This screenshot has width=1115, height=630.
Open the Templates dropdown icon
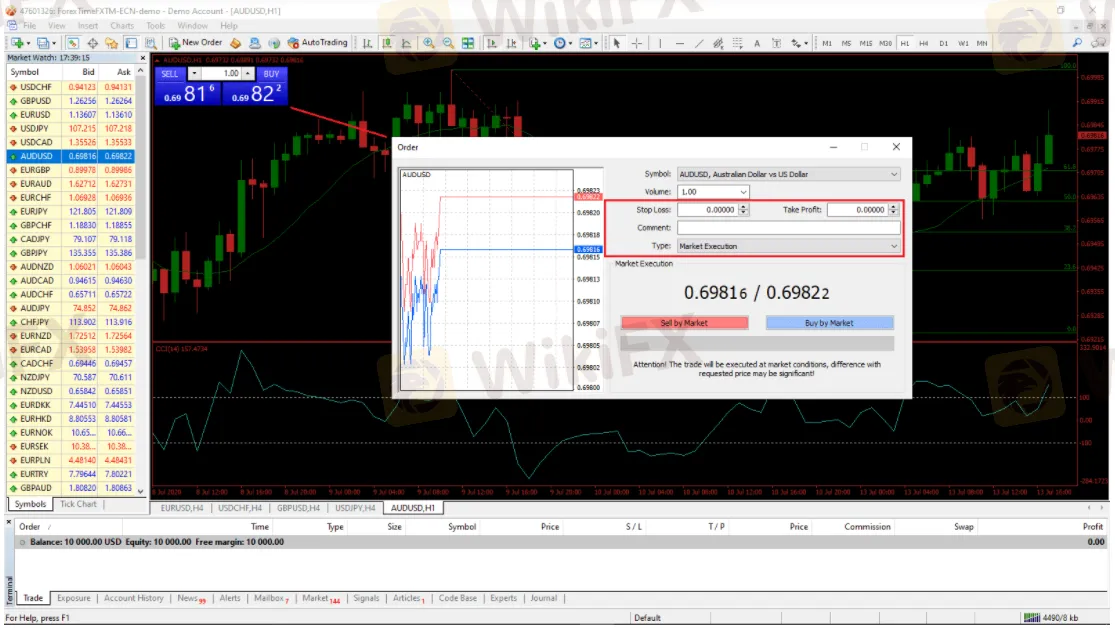(589, 43)
